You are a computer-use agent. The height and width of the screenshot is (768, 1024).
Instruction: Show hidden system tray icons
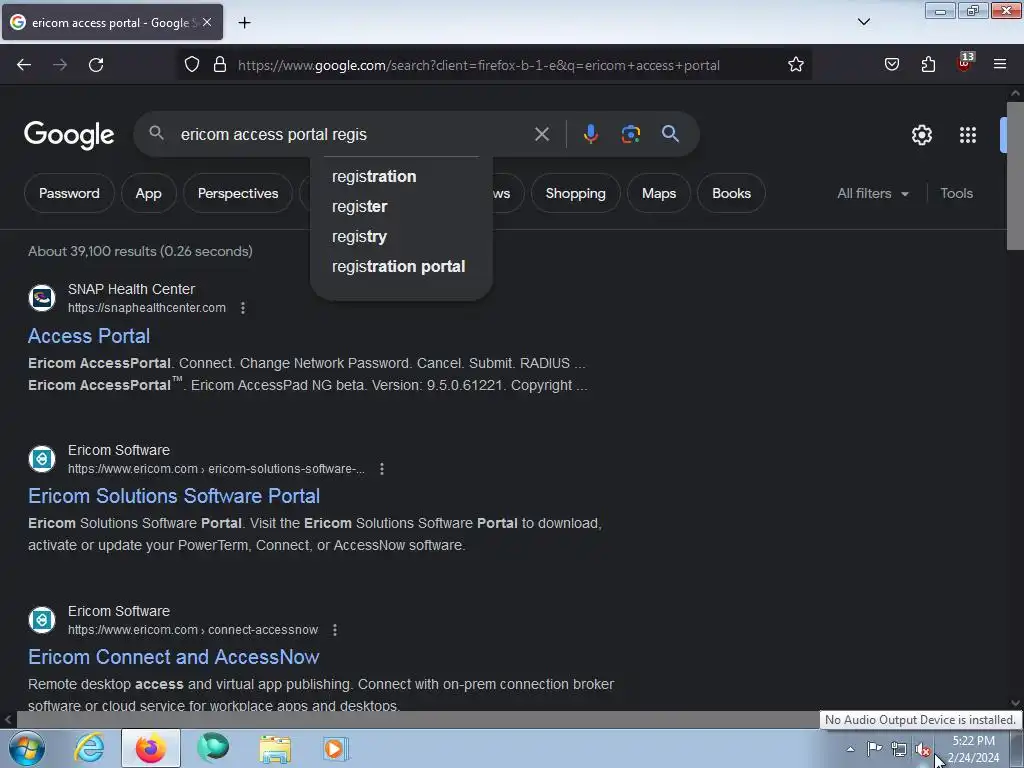(850, 749)
